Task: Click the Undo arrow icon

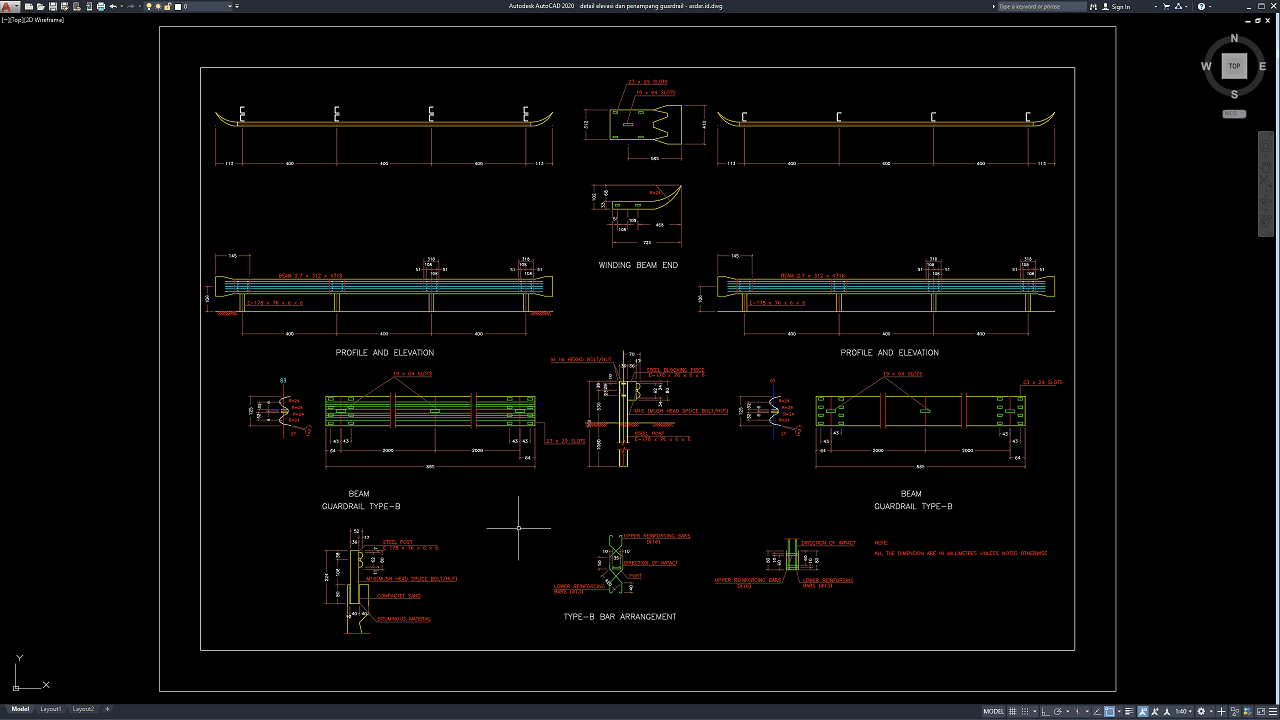Action: pos(113,7)
